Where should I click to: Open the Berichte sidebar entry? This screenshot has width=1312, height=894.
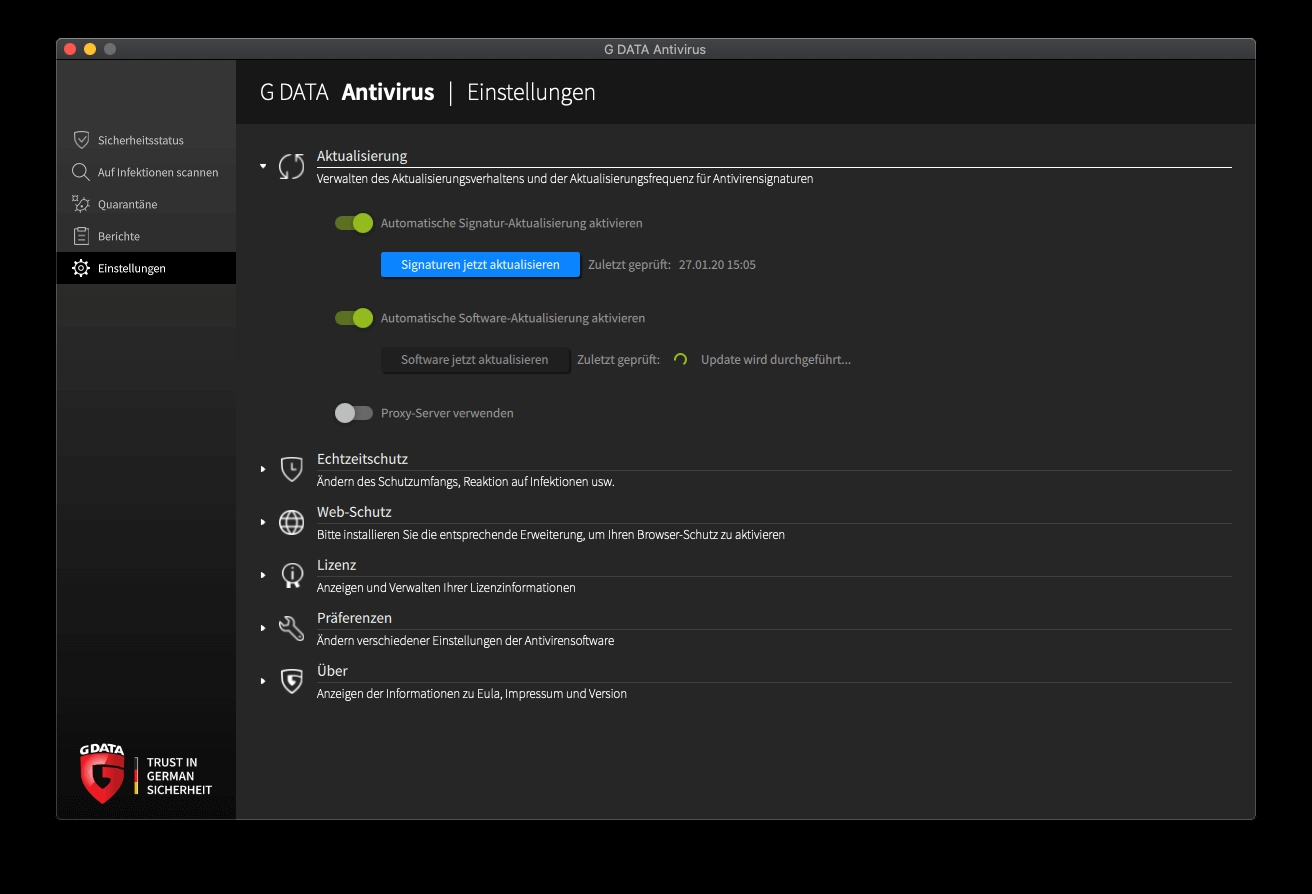tap(146, 236)
